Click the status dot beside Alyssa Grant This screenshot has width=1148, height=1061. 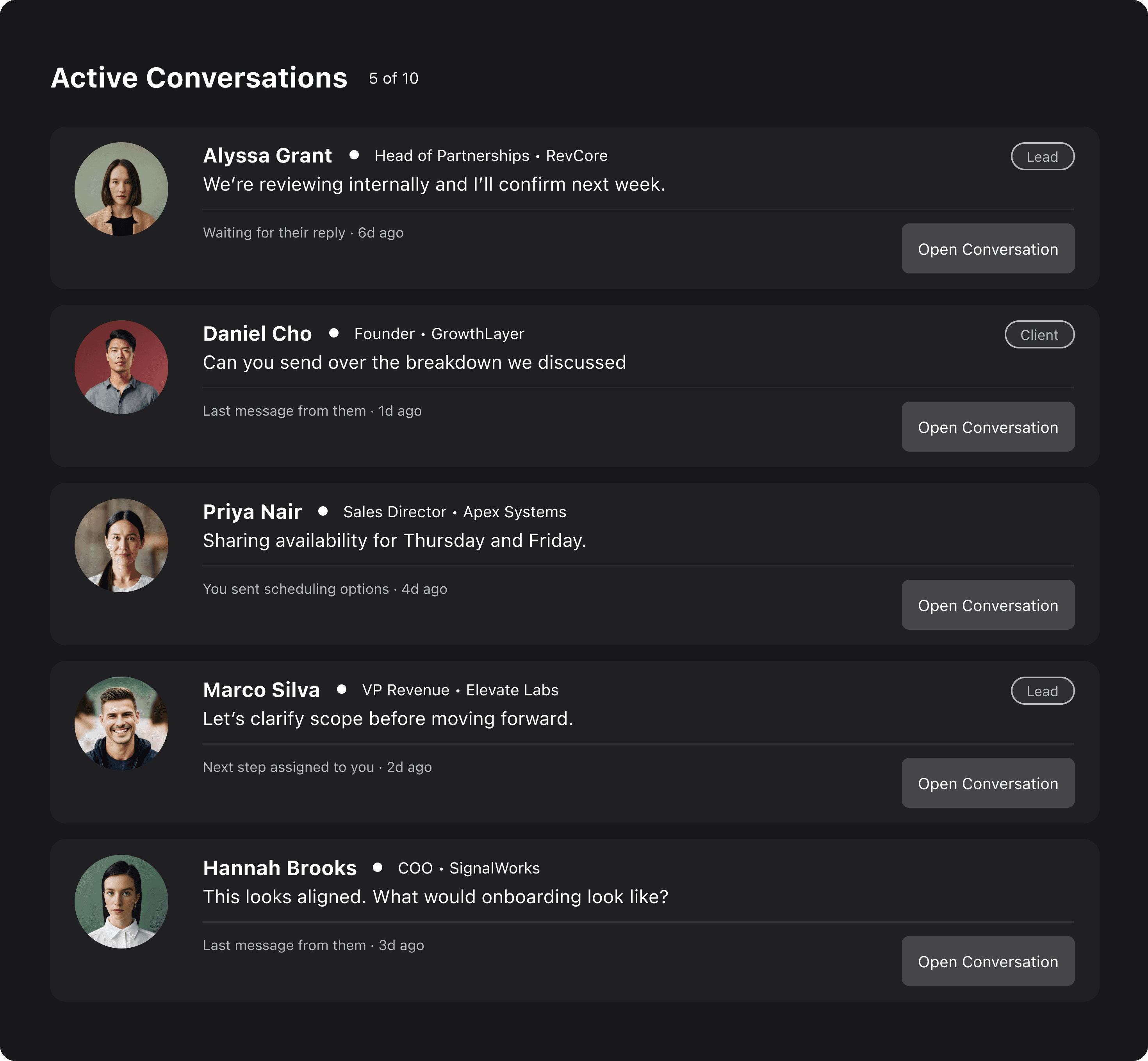[x=354, y=154]
